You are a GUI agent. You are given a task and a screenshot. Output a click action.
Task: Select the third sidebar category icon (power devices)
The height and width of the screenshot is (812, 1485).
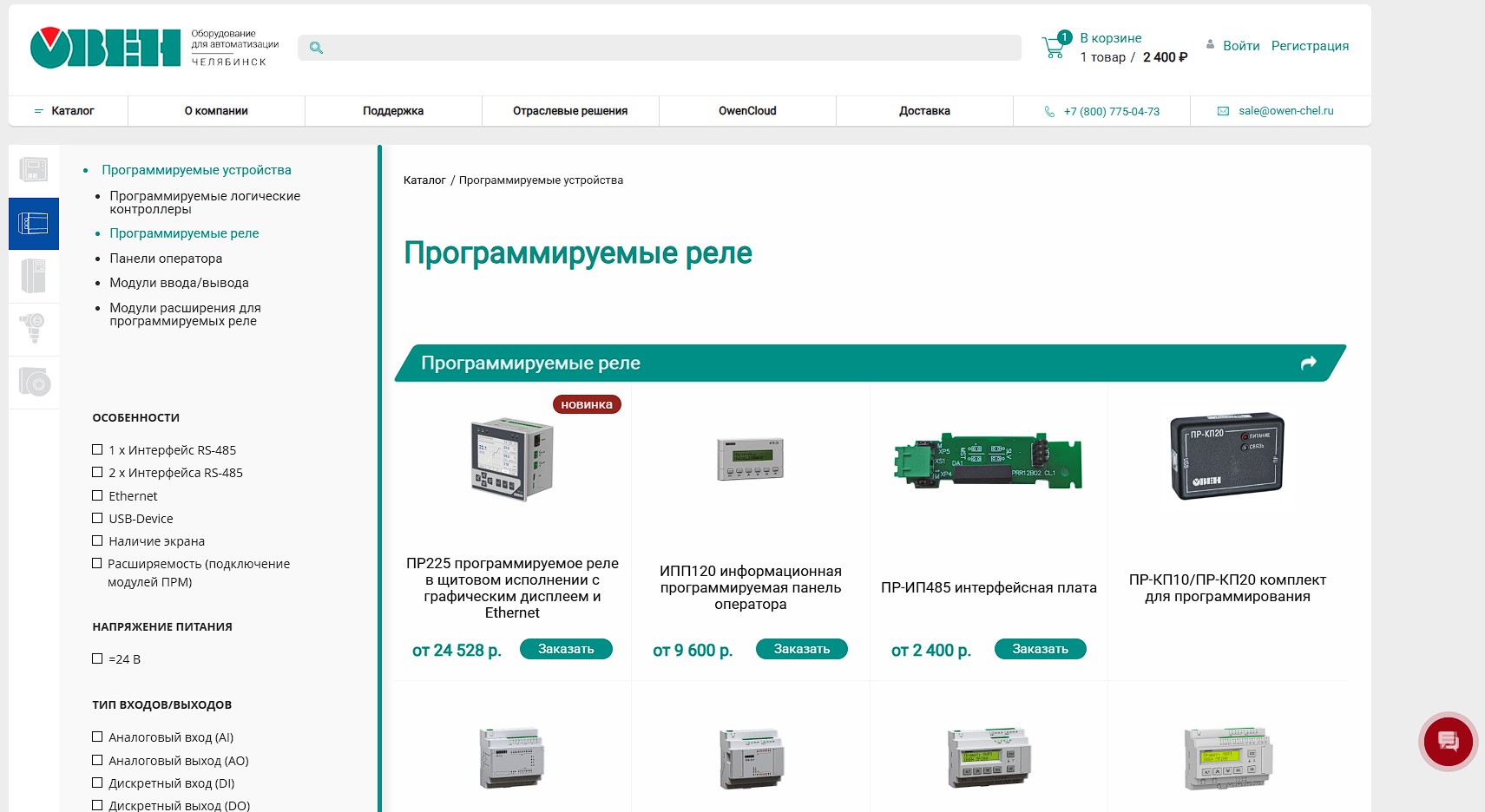point(34,277)
